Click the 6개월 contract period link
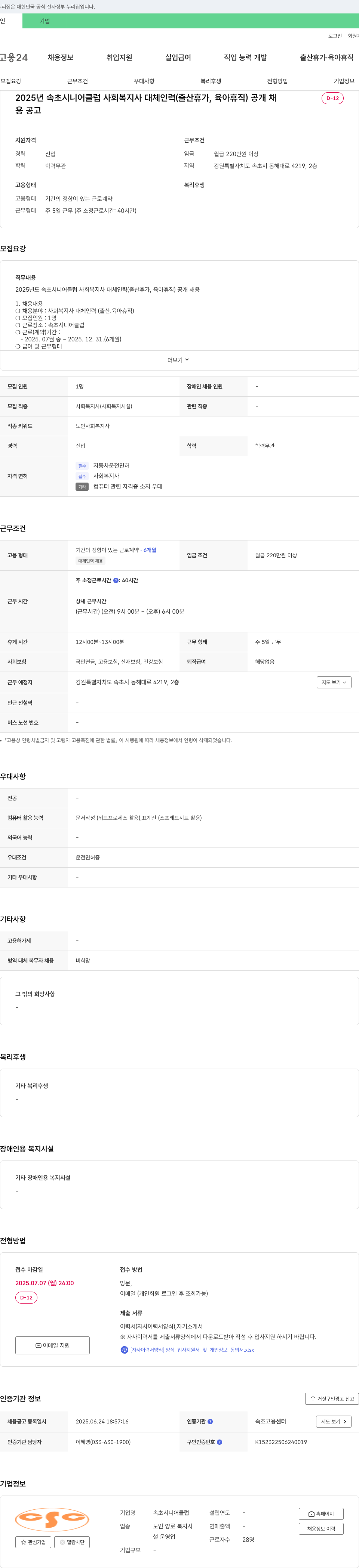 coord(150,550)
